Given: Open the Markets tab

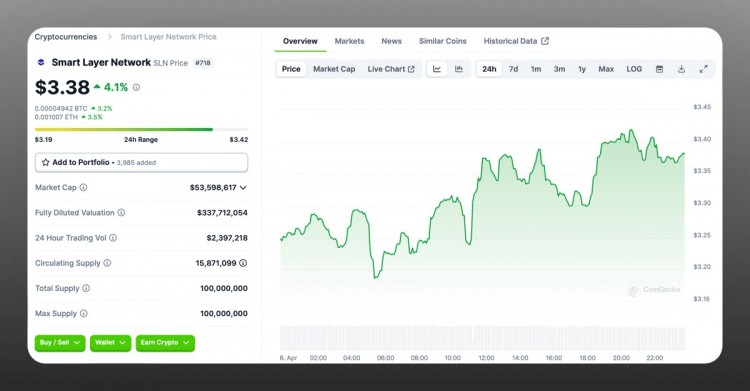Looking at the screenshot, I should click(x=349, y=41).
